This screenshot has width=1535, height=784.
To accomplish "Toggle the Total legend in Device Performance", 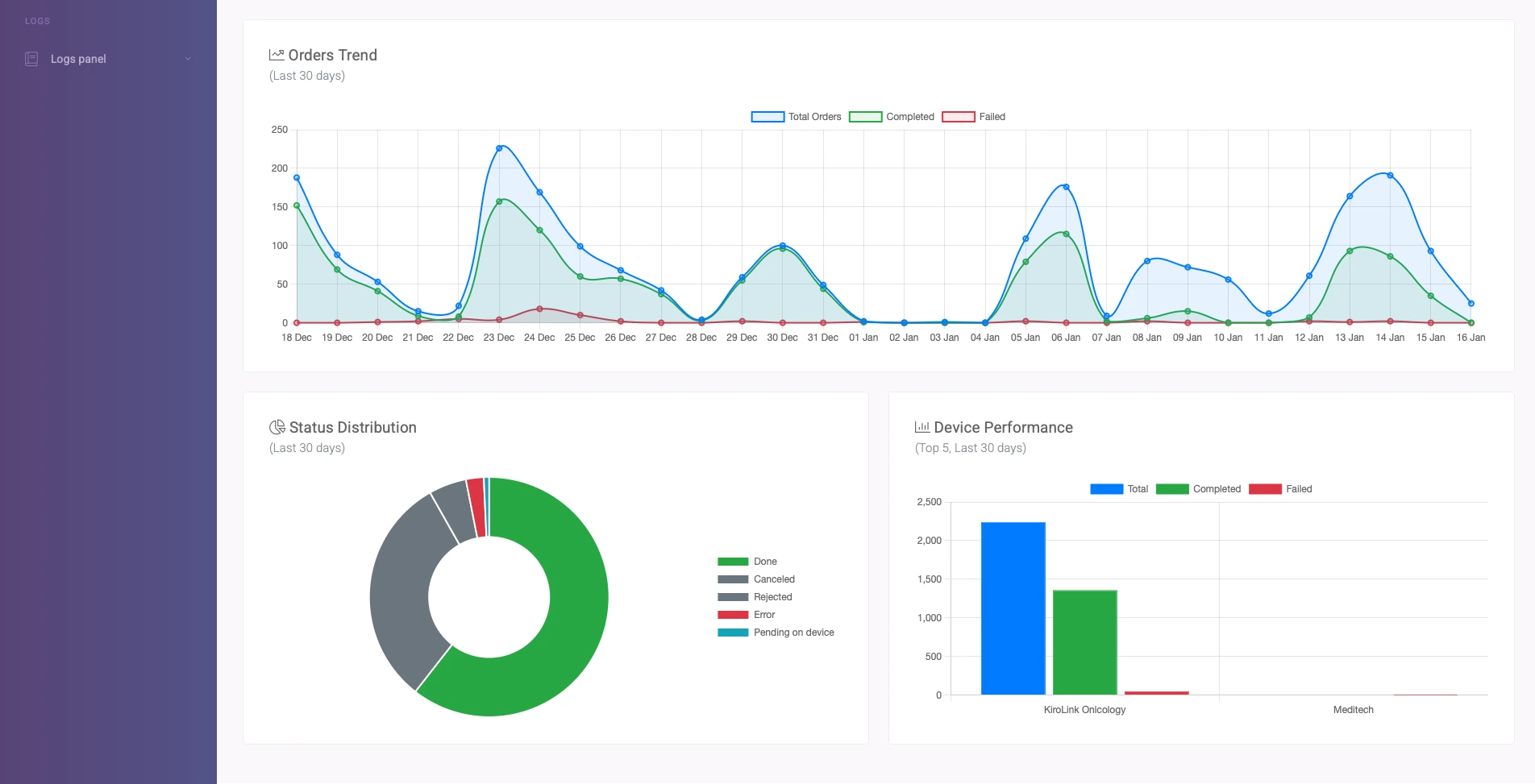I will 1121,488.
